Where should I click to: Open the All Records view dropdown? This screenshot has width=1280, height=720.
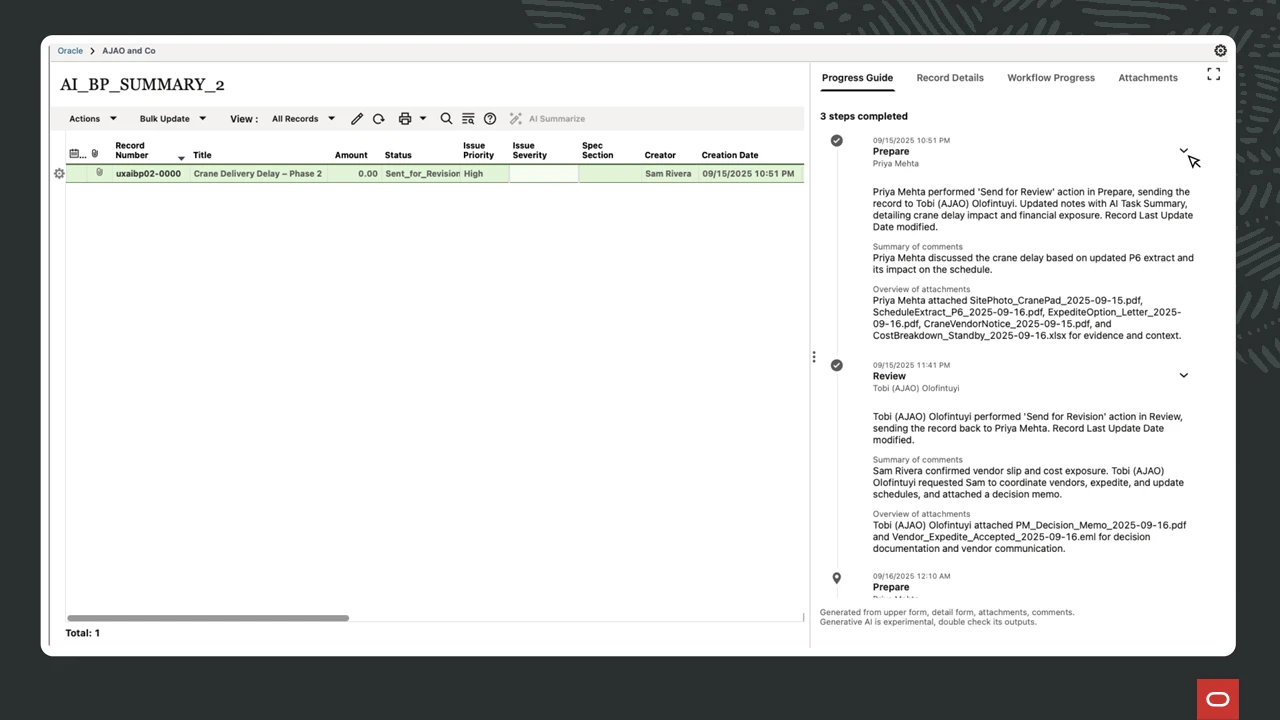coord(302,118)
